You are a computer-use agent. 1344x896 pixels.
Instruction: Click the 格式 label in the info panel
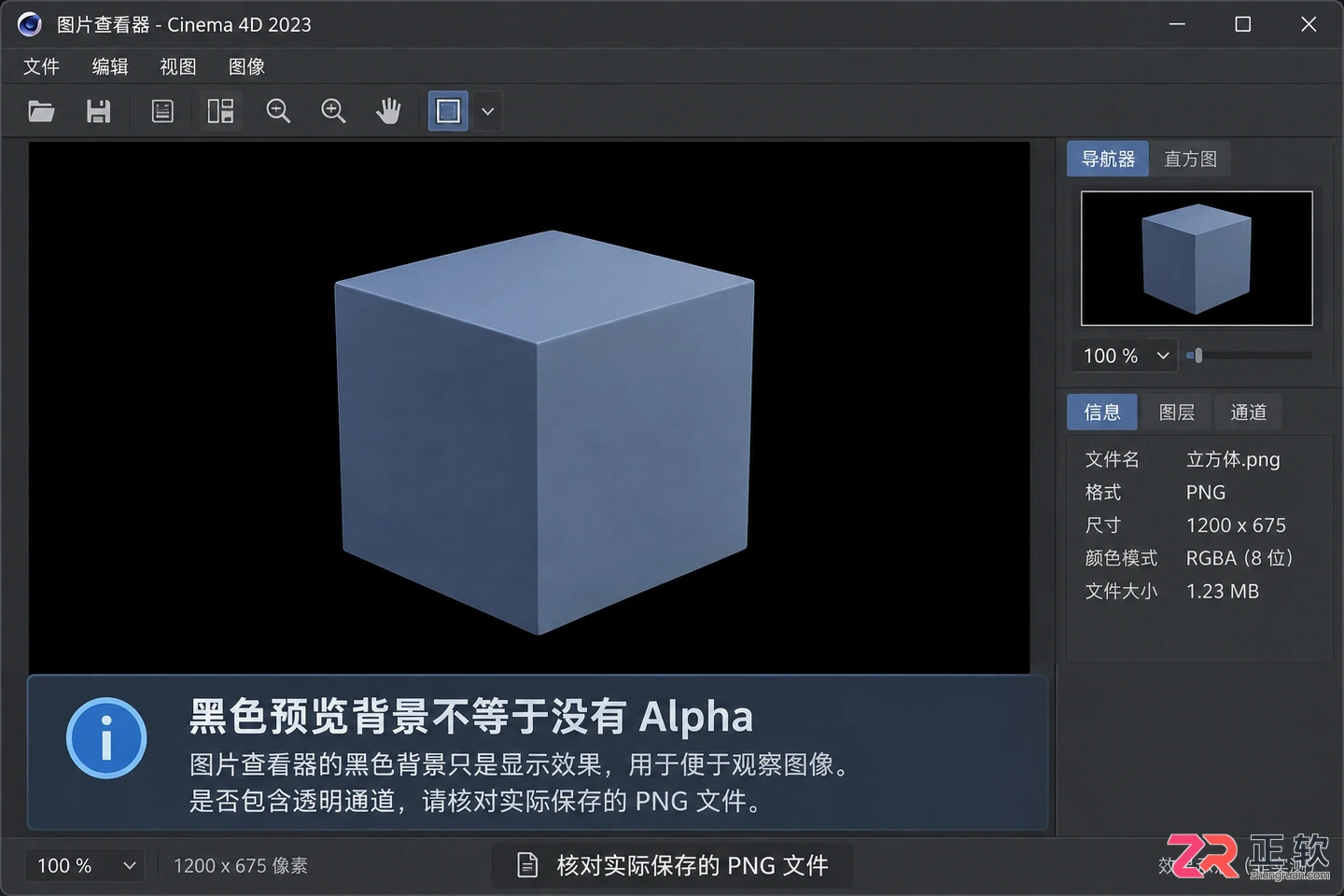pos(1102,492)
